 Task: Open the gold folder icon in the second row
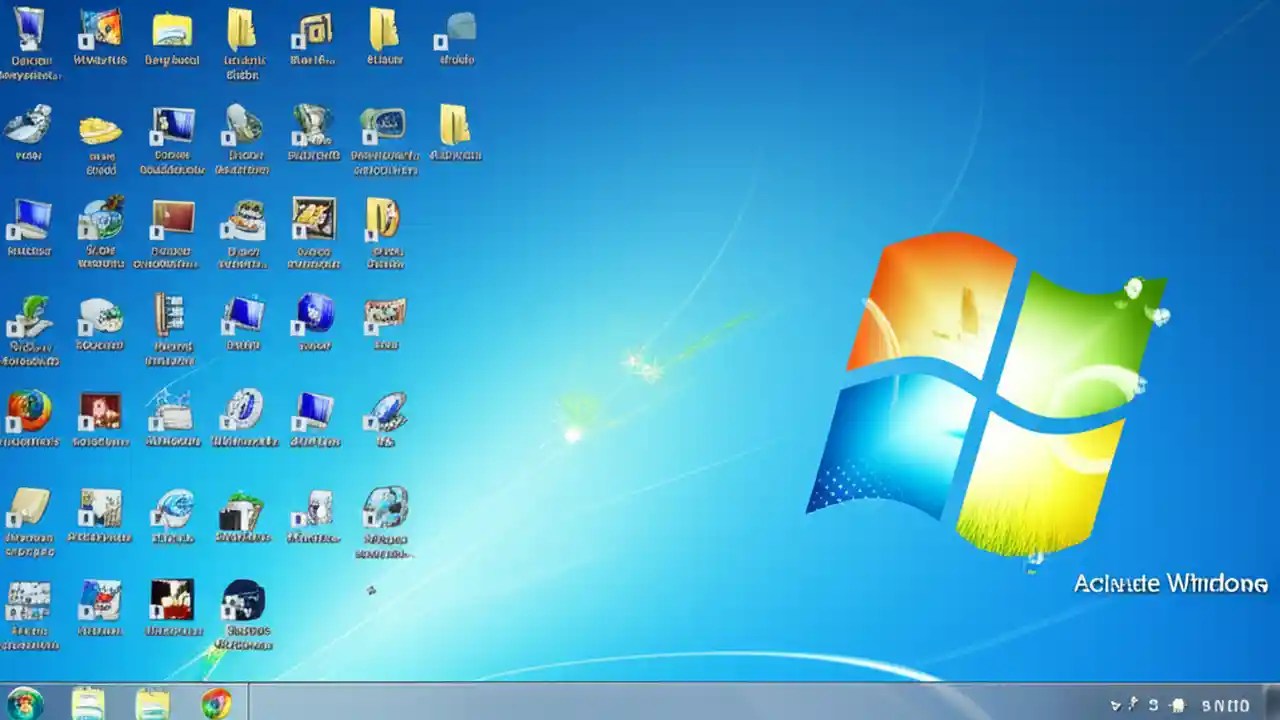[457, 125]
